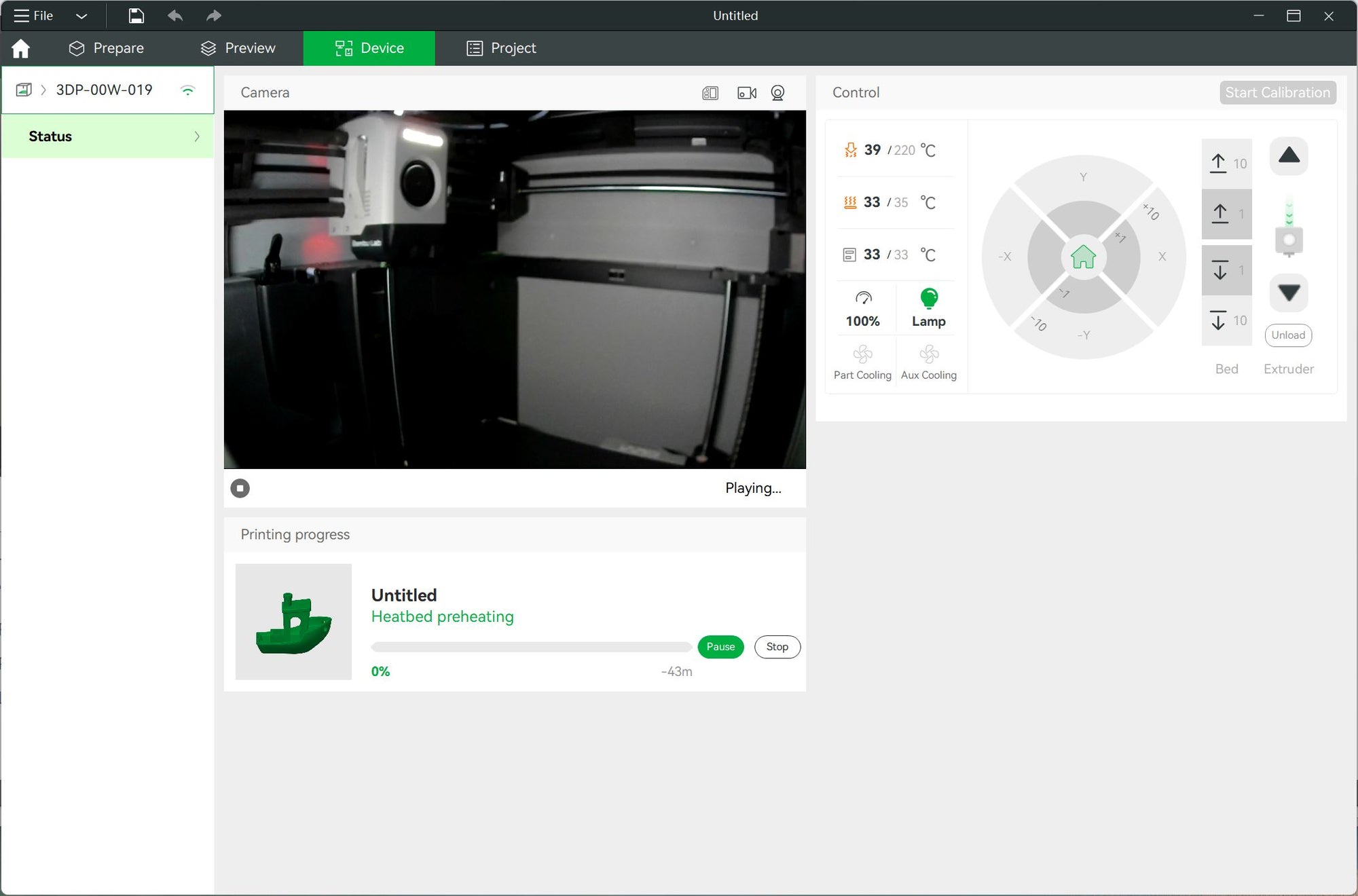Click the save file icon
Image resolution: width=1358 pixels, height=896 pixels.
coord(136,16)
